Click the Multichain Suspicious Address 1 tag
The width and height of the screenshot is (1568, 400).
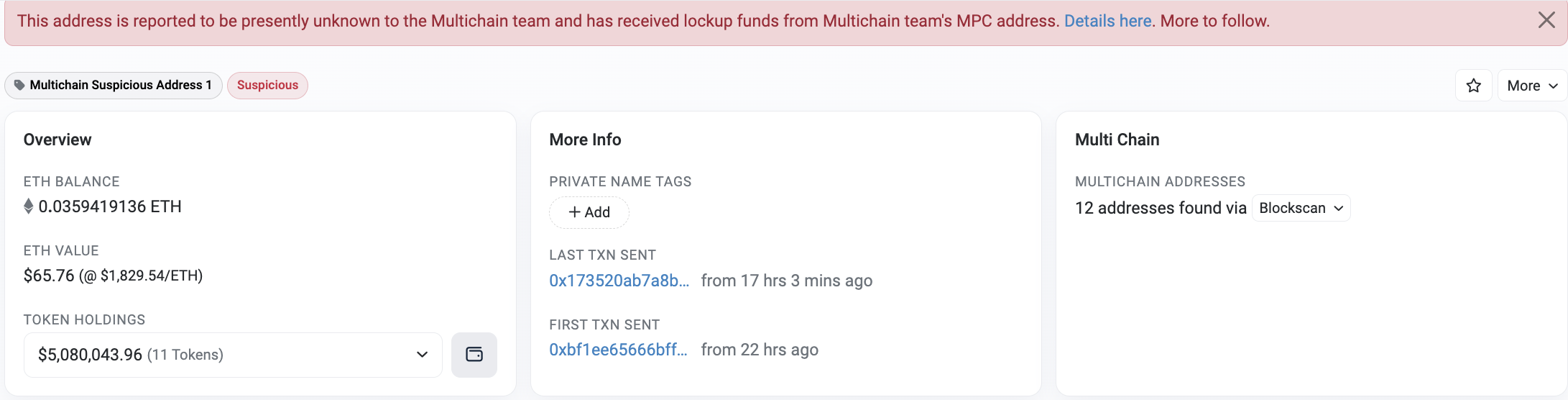click(x=114, y=85)
